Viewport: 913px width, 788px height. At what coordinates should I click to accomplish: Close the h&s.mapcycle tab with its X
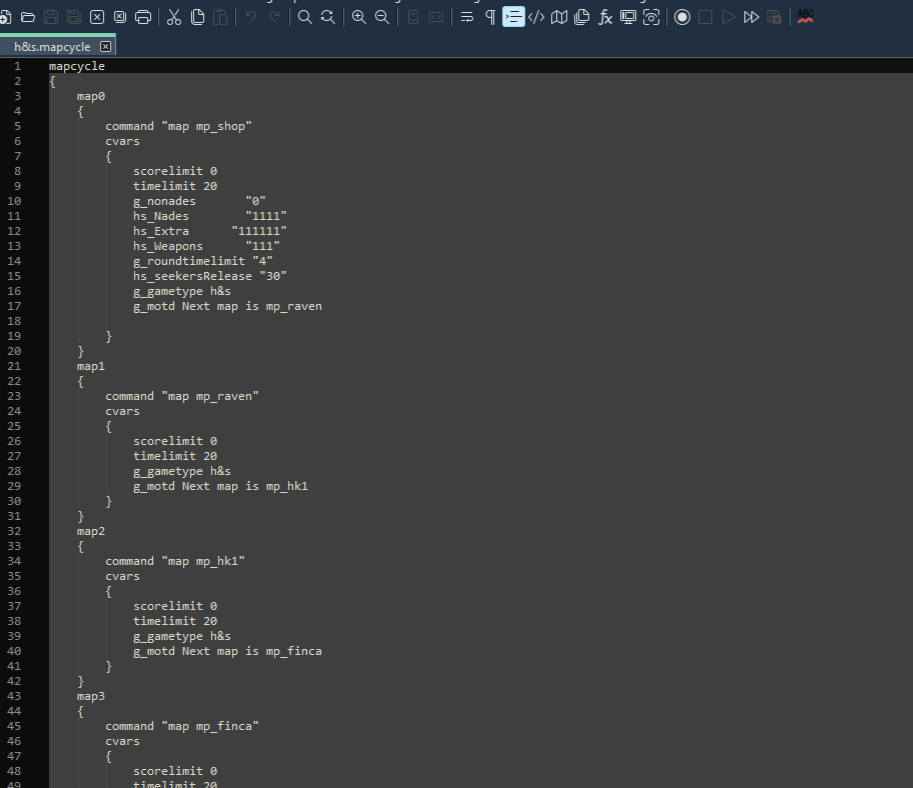(105, 47)
